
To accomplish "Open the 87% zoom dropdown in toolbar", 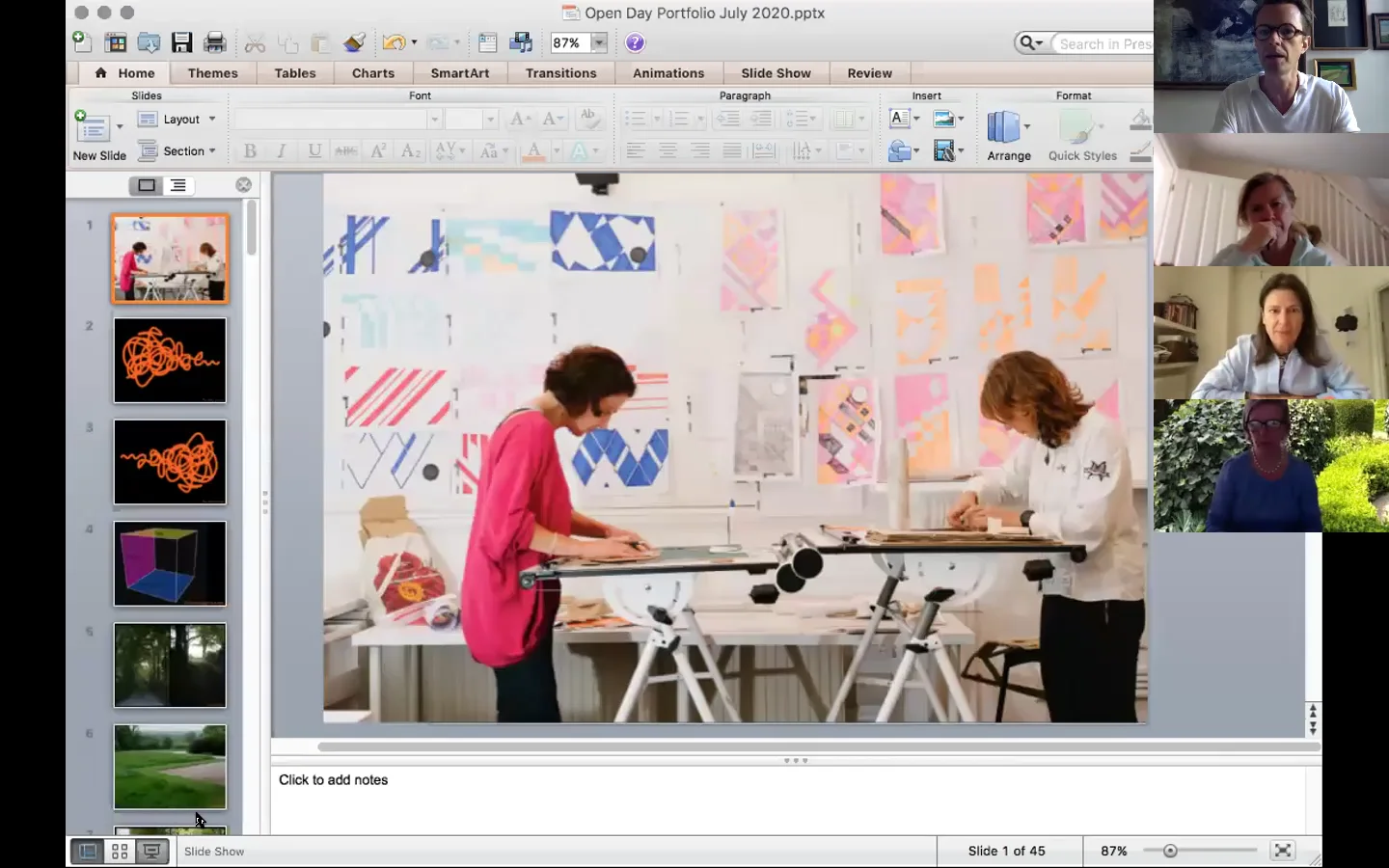I will tap(598, 42).
